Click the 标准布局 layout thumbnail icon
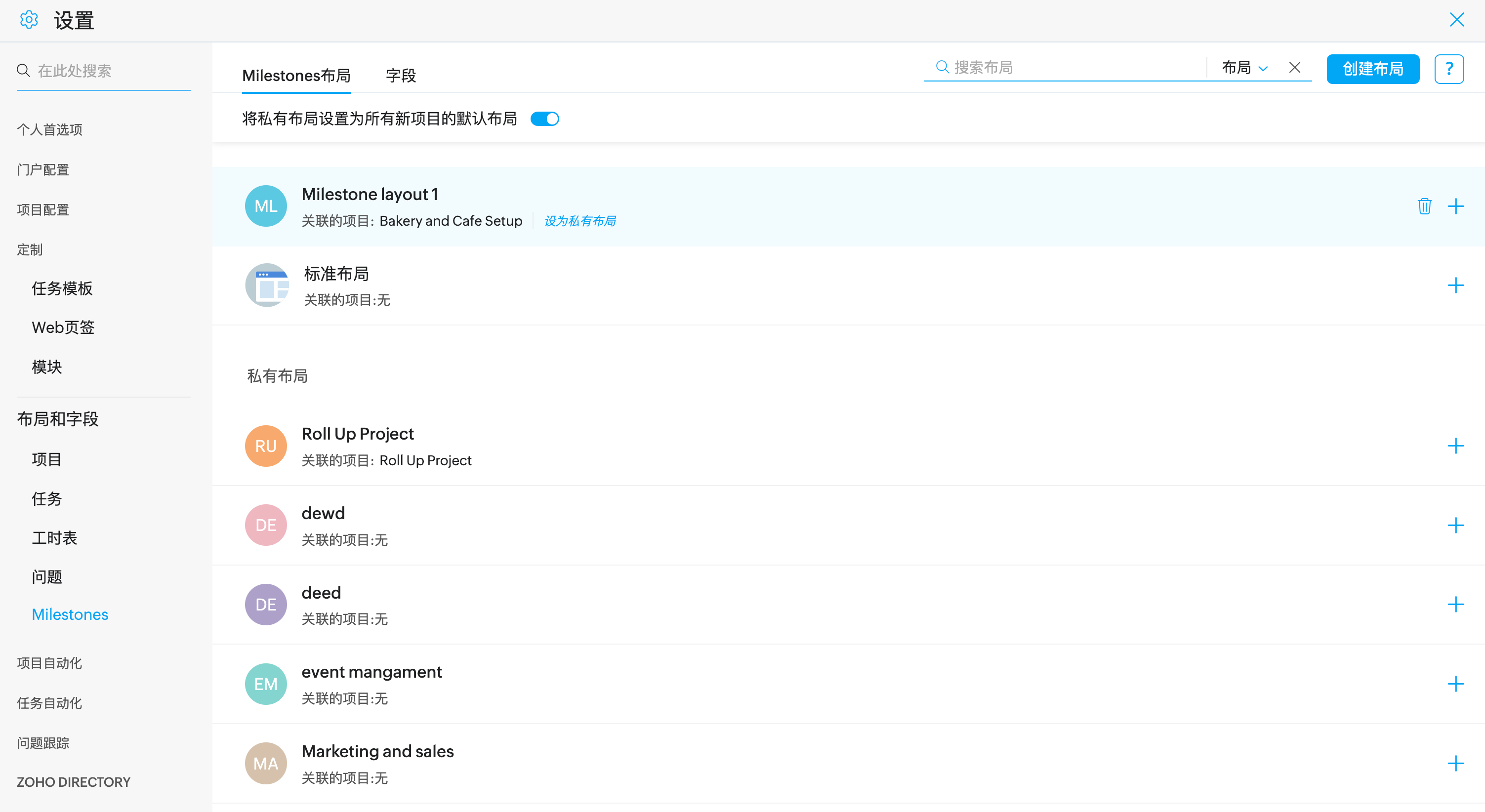 tap(266, 285)
